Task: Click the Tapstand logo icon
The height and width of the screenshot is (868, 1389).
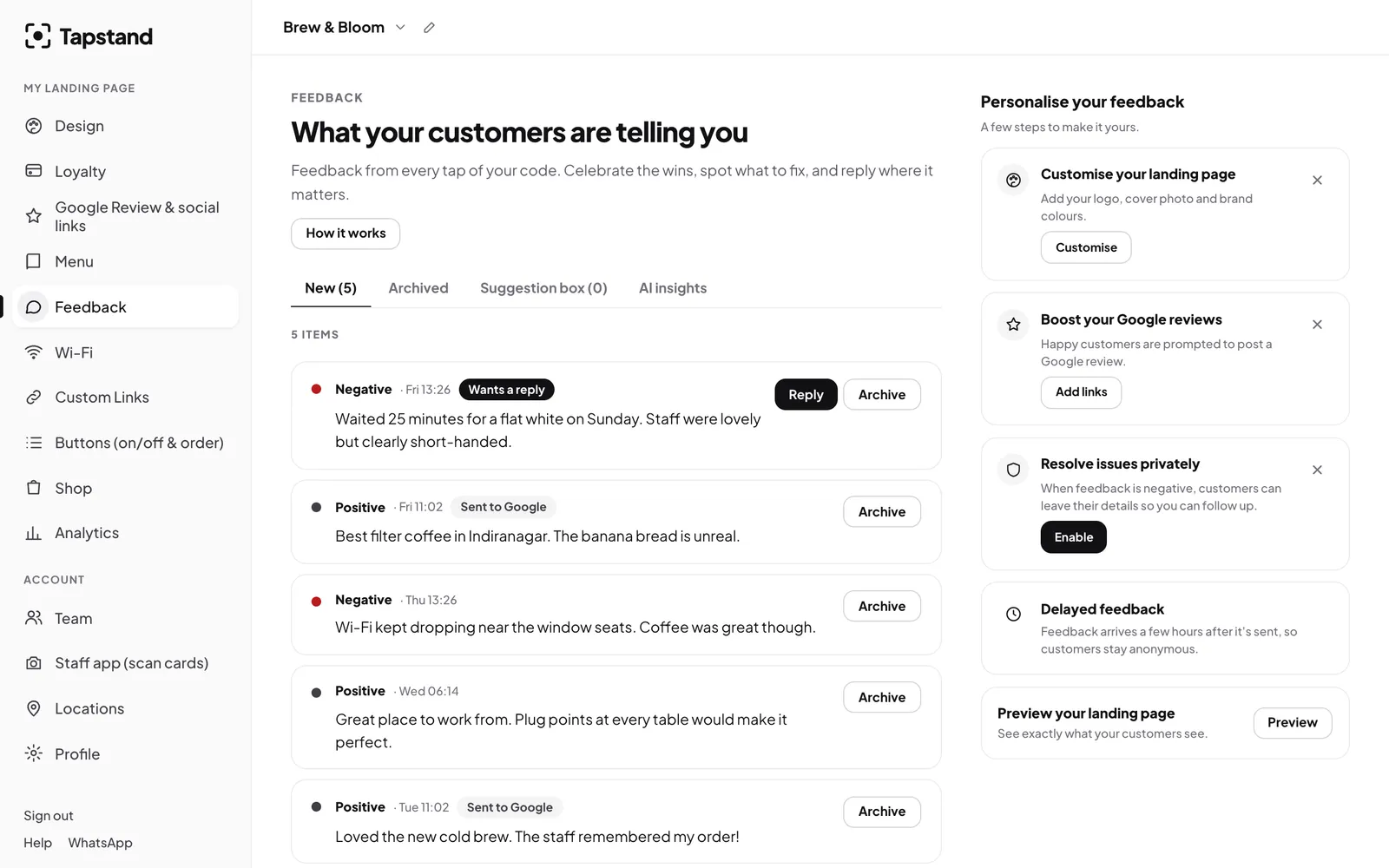Action: (37, 36)
